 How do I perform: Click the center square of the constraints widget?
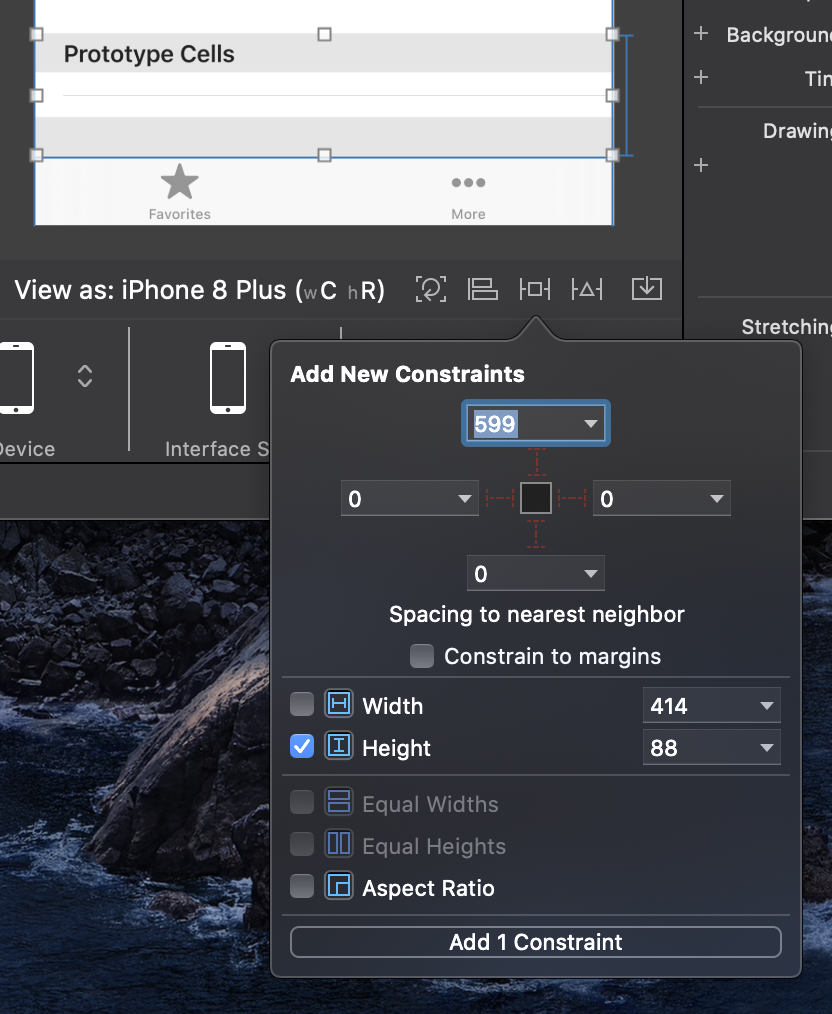(x=536, y=497)
